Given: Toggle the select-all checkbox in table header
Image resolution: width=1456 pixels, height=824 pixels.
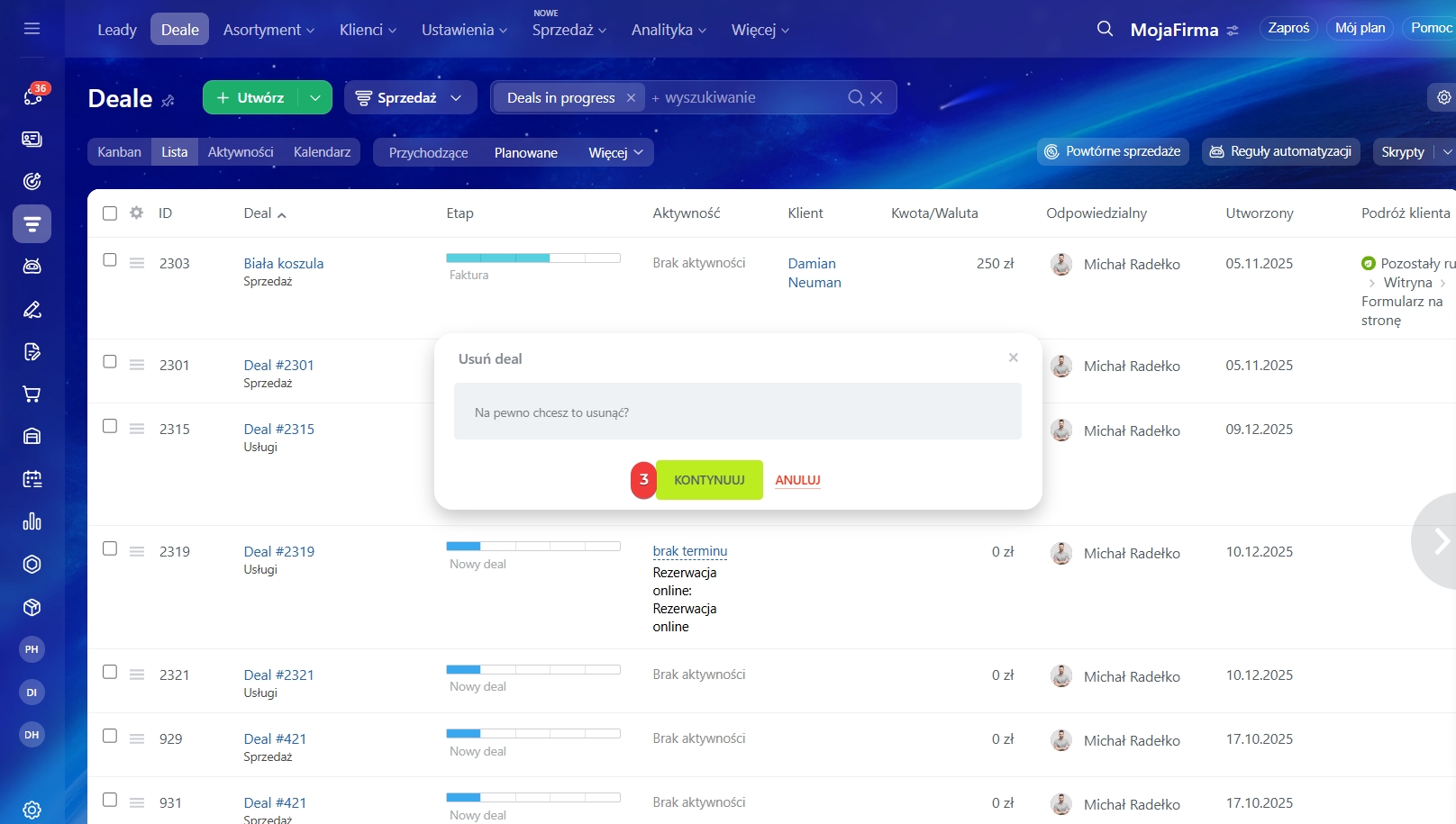Looking at the screenshot, I should [x=110, y=213].
